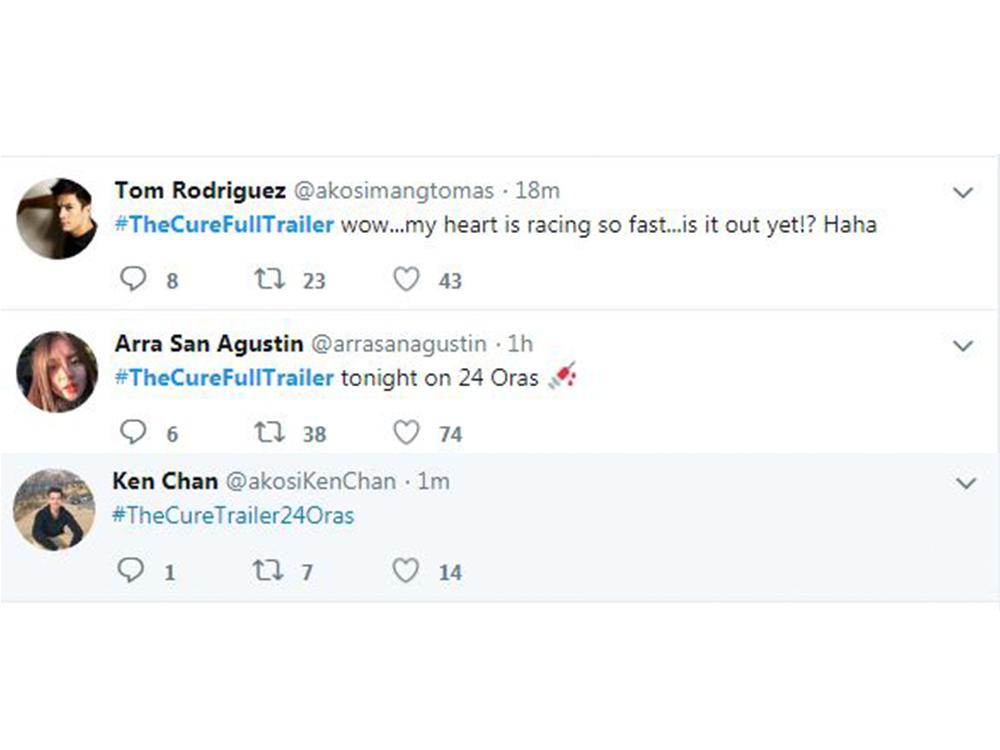Open the dropdown chevron on Ken Chan's tweet

pyautogui.click(x=965, y=484)
